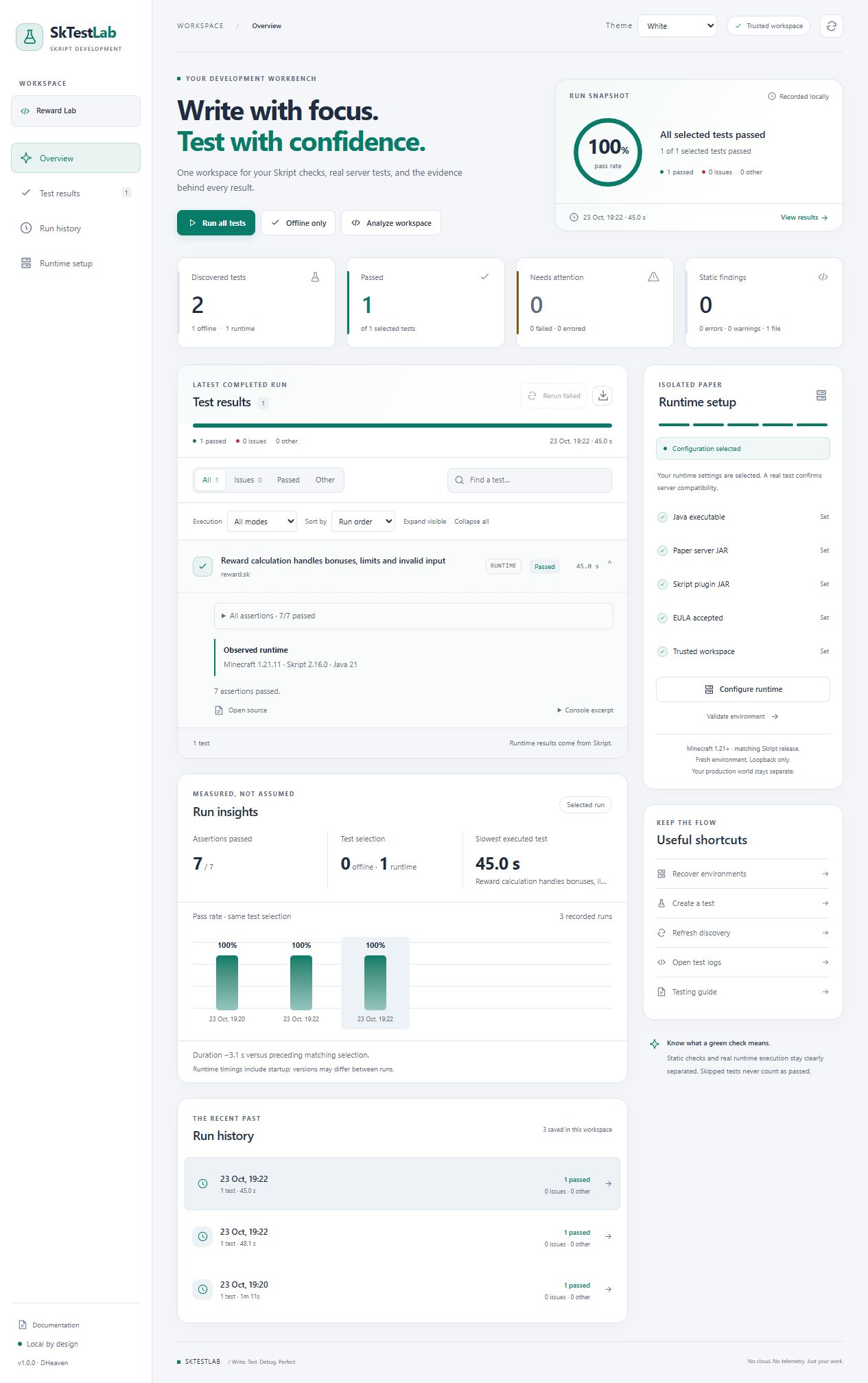The image size is (868, 1383).
Task: Open Runtime setup in the sidebar
Action: pyautogui.click(x=75, y=263)
